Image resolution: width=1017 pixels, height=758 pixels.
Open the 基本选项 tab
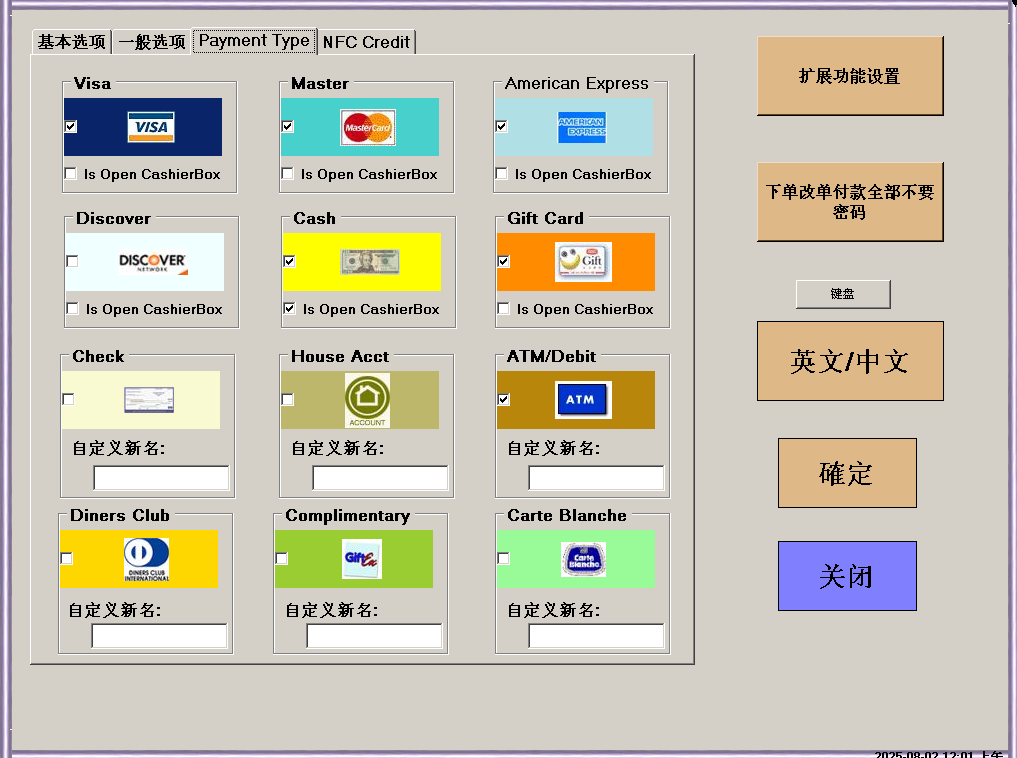click(x=71, y=42)
